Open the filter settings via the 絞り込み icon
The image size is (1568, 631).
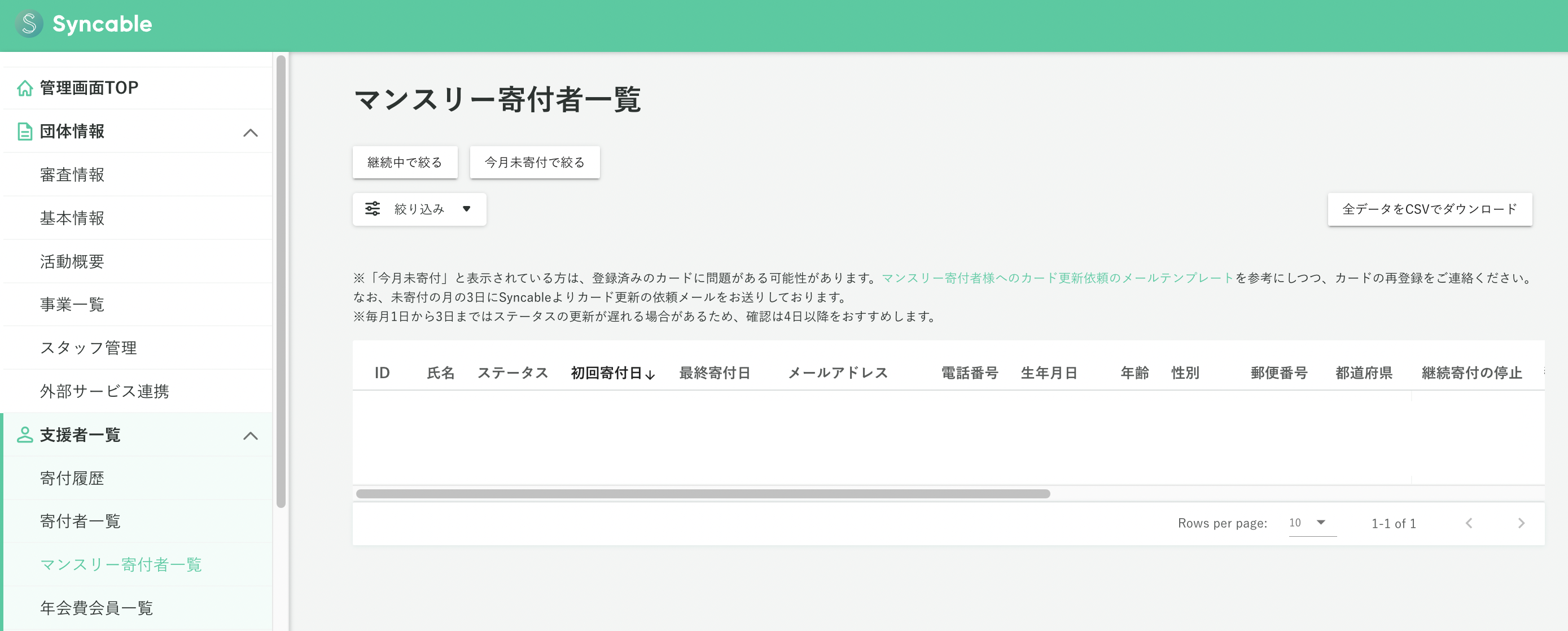(373, 209)
